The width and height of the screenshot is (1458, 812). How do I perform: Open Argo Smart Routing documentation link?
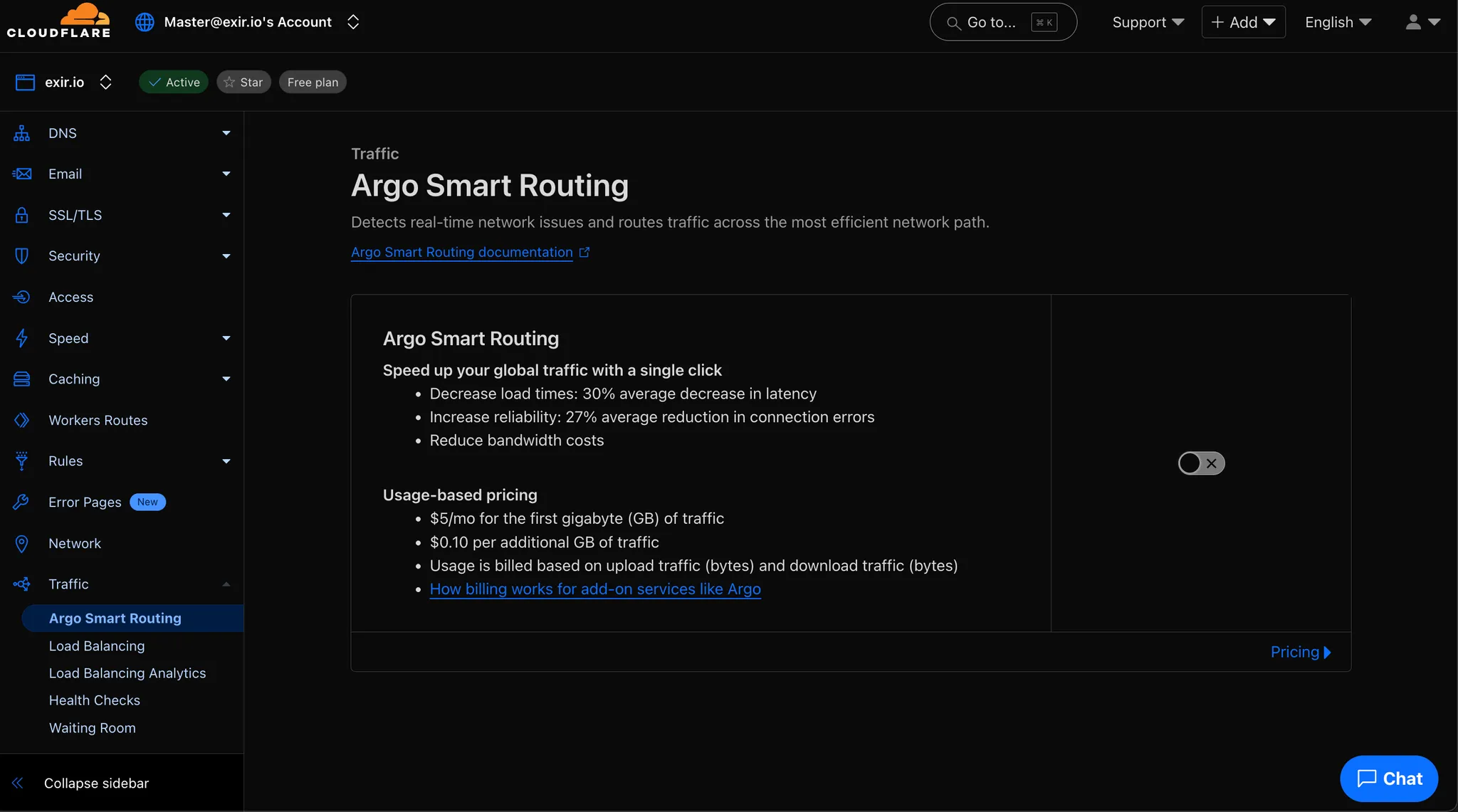coord(462,253)
